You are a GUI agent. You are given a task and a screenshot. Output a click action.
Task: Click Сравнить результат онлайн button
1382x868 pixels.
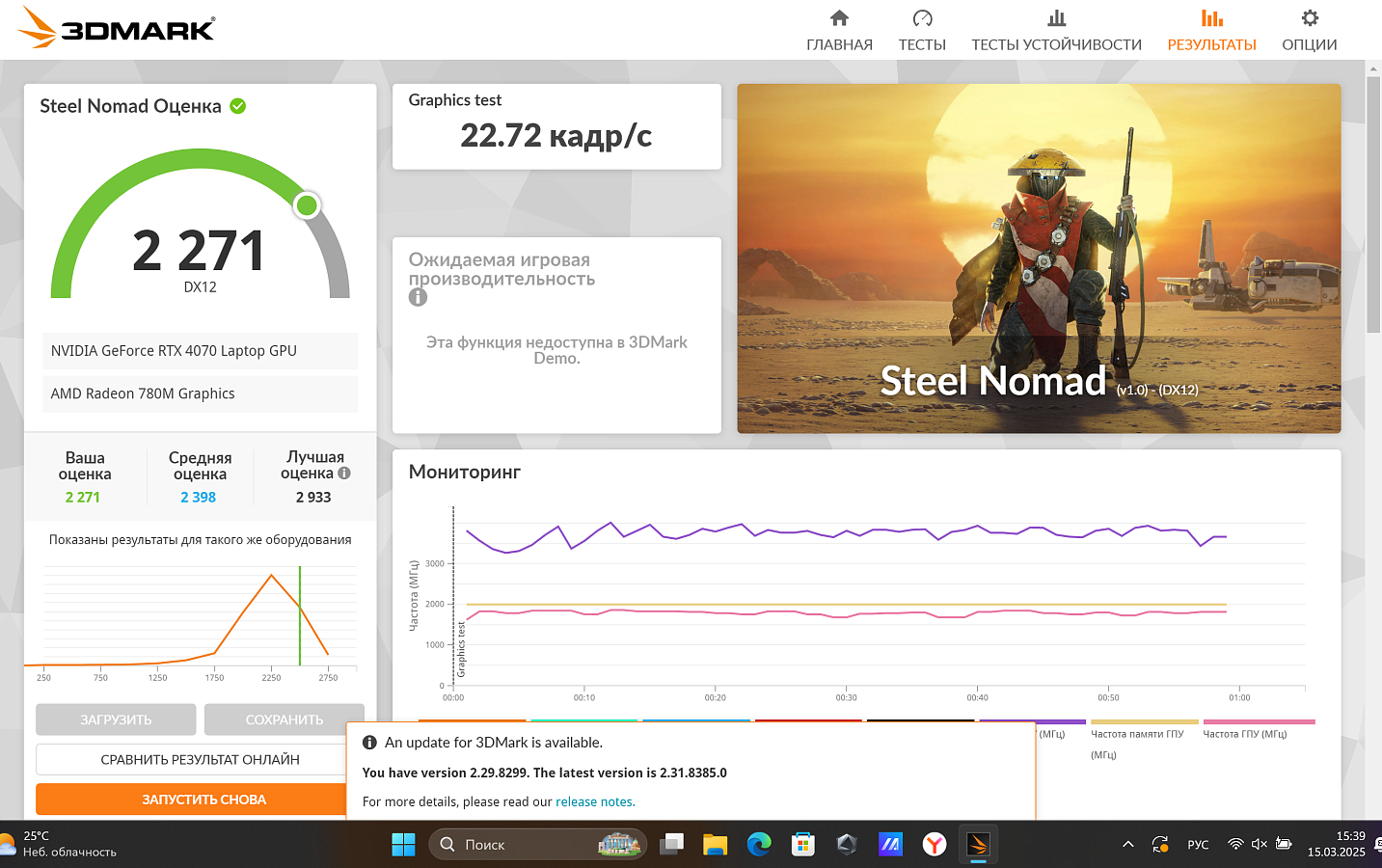click(x=200, y=759)
